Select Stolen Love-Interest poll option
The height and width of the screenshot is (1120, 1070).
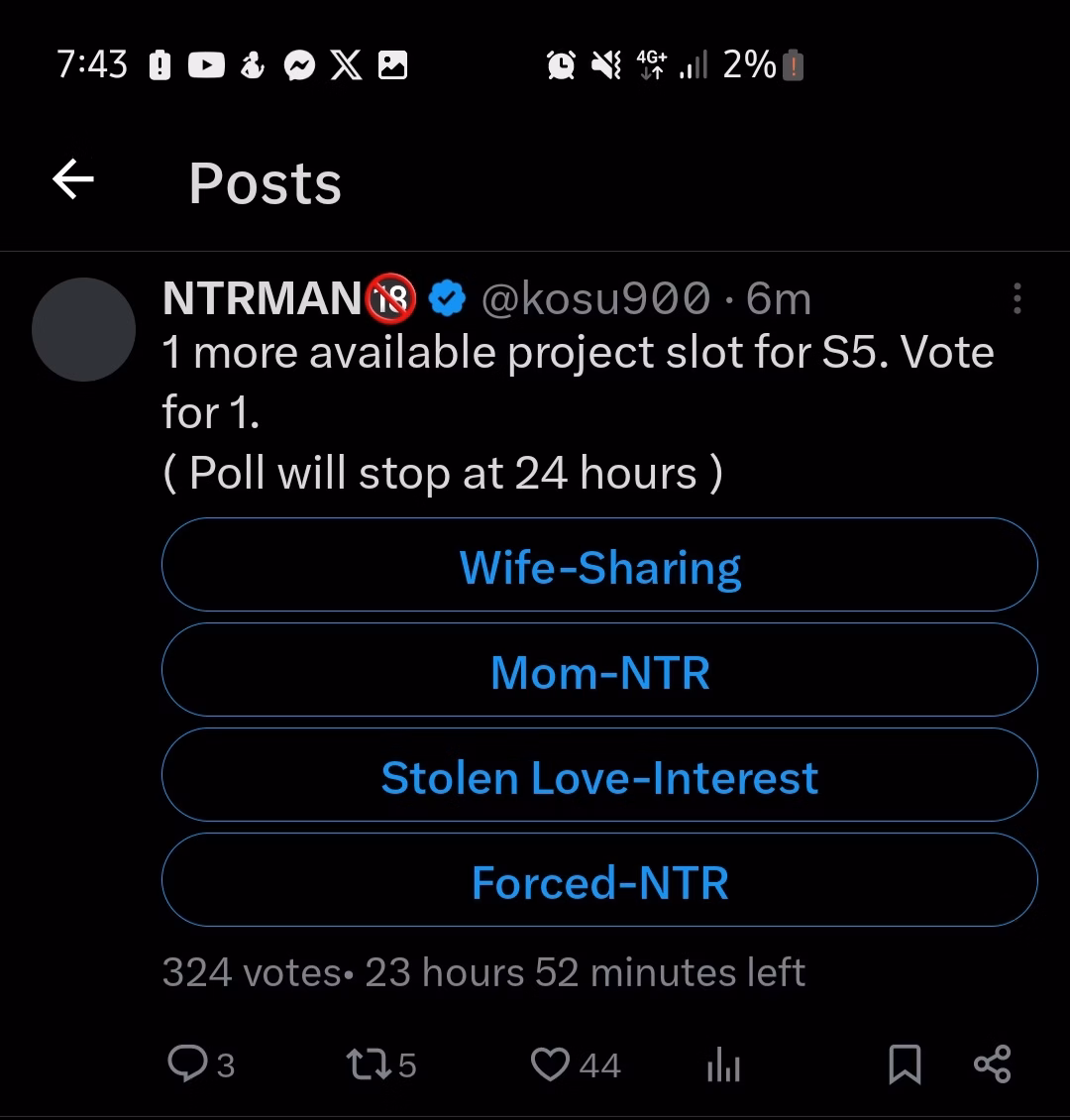pyautogui.click(x=599, y=777)
